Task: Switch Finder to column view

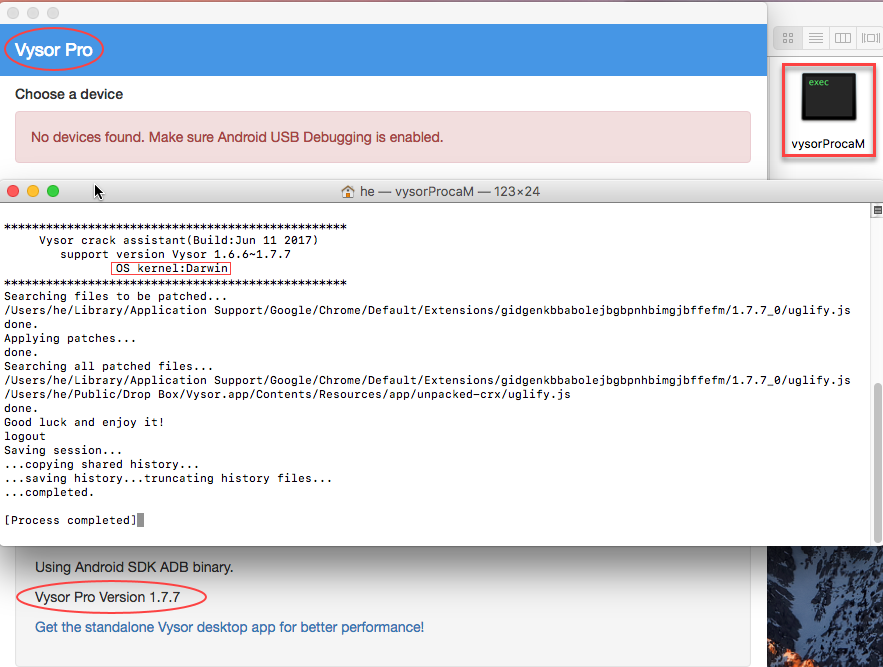Action: [842, 38]
